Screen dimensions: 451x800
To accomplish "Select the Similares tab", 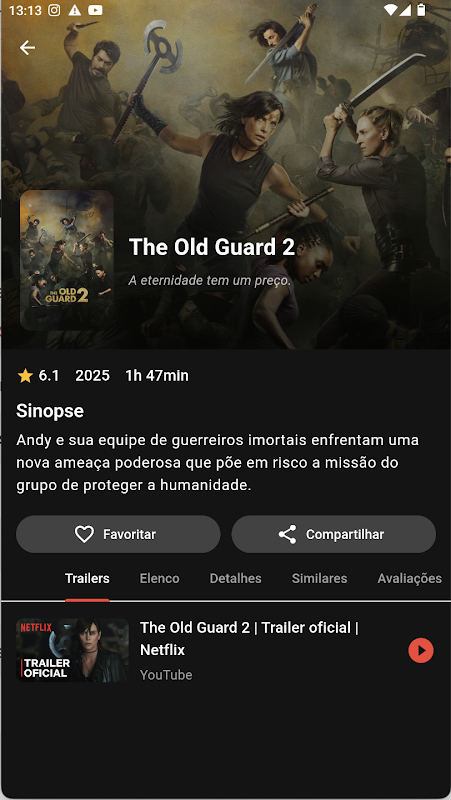I will 319,579.
